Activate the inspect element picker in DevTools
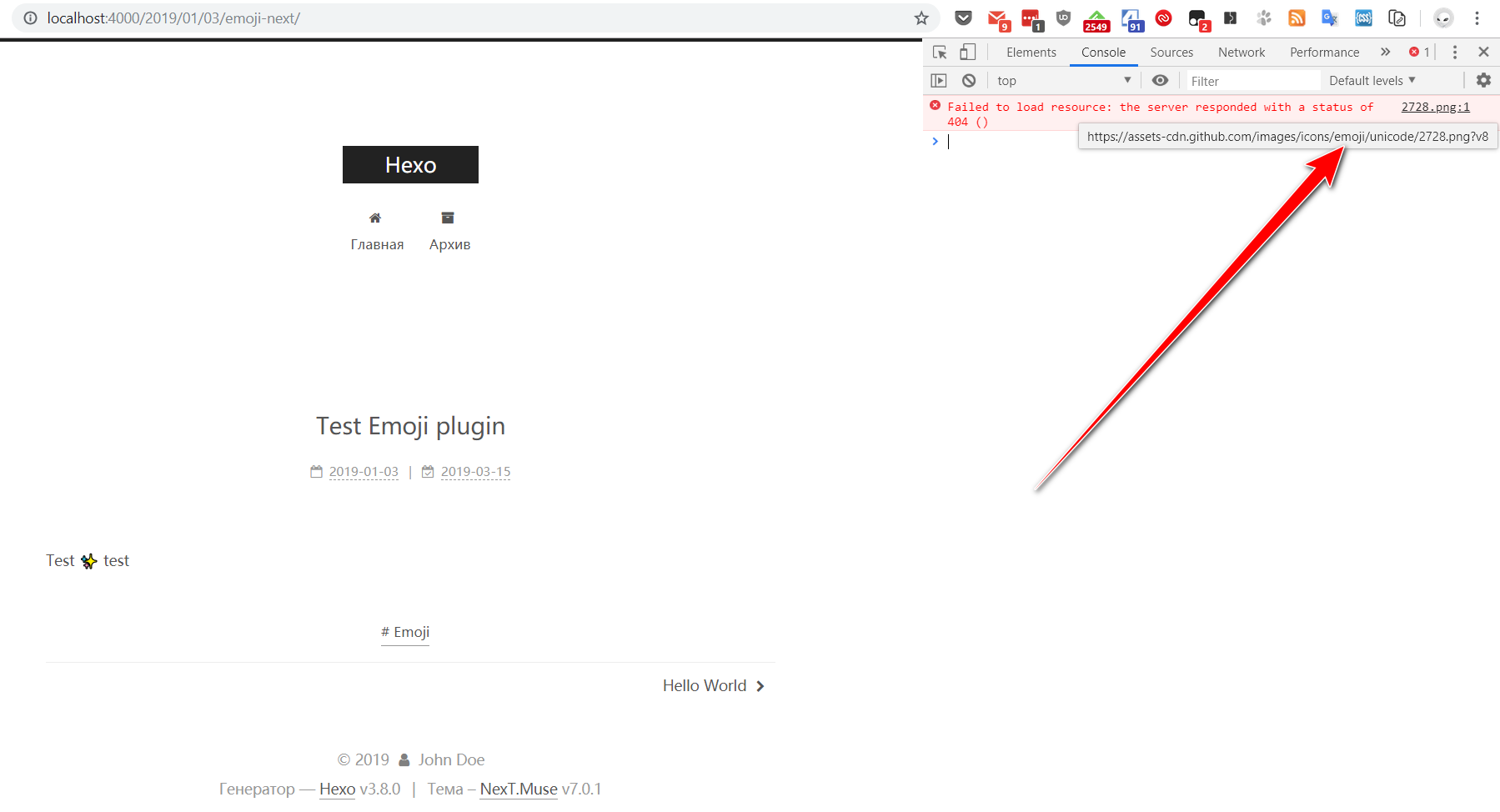This screenshot has width=1500, height=812. click(940, 52)
